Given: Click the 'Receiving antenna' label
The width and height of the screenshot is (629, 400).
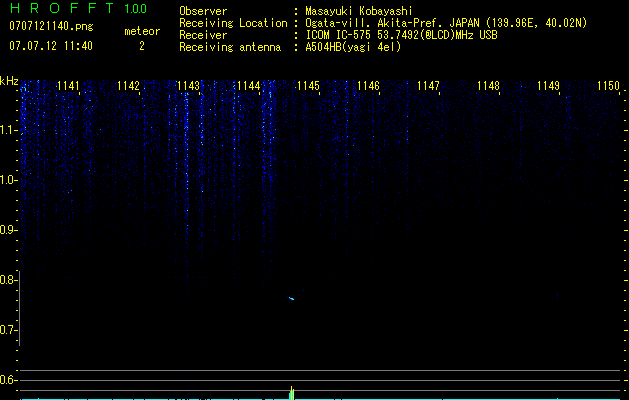Looking at the screenshot, I should (x=230, y=47).
